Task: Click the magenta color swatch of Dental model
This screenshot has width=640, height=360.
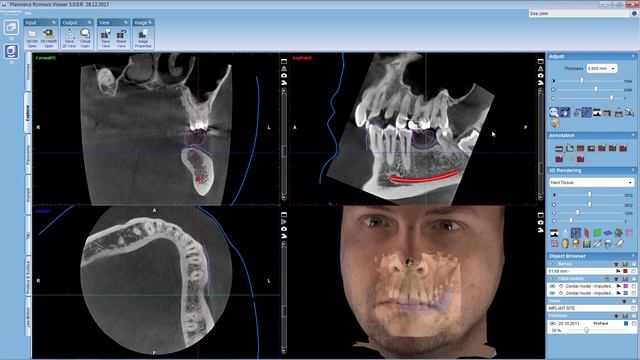Action: (625, 286)
